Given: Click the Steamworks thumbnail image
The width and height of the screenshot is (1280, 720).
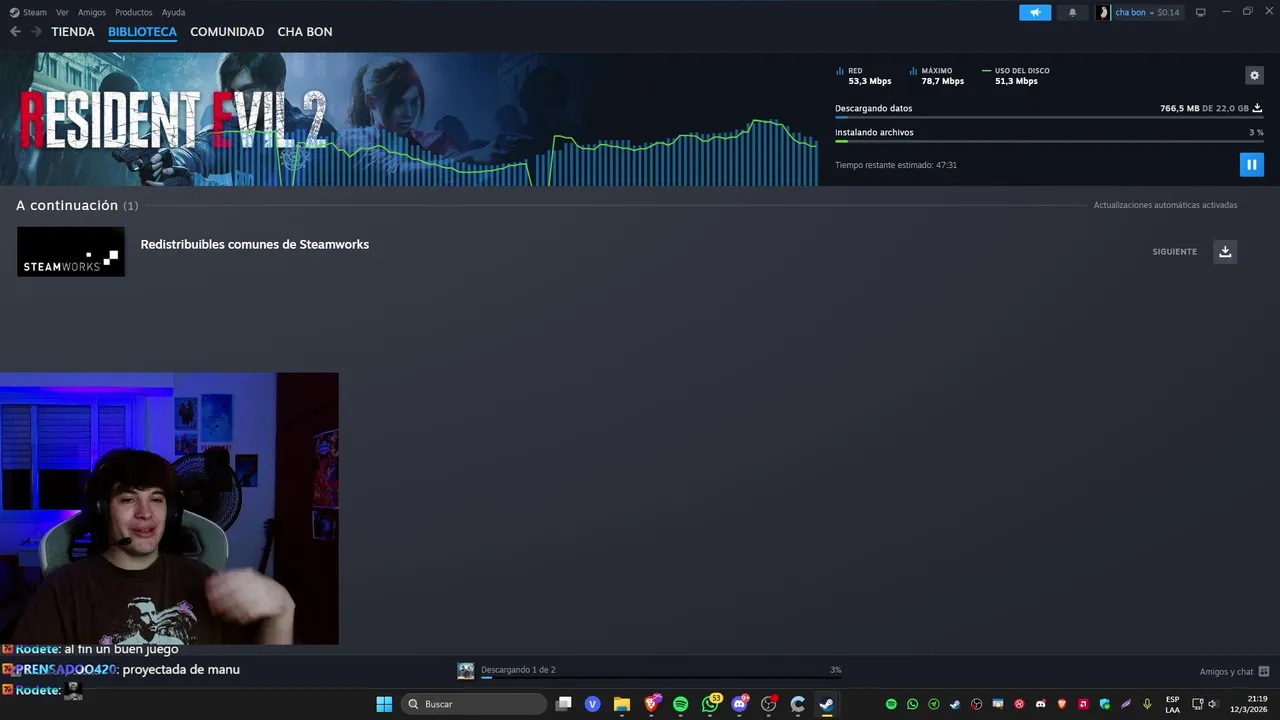Looking at the screenshot, I should [71, 251].
